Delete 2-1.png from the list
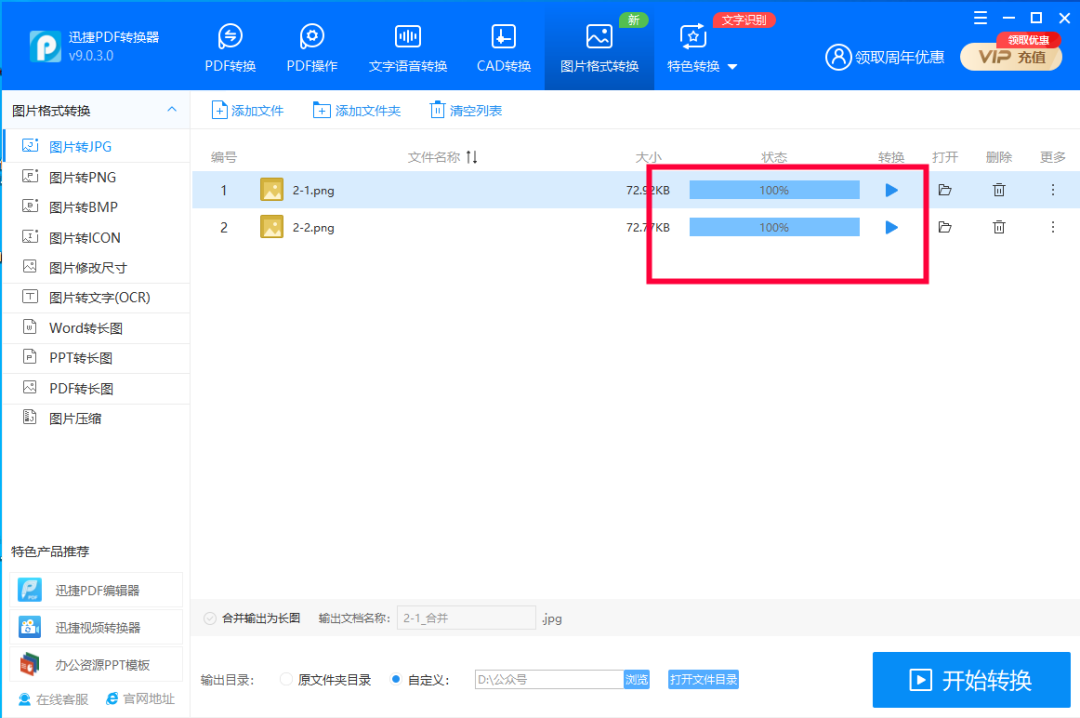The height and width of the screenshot is (718, 1080). [999, 189]
